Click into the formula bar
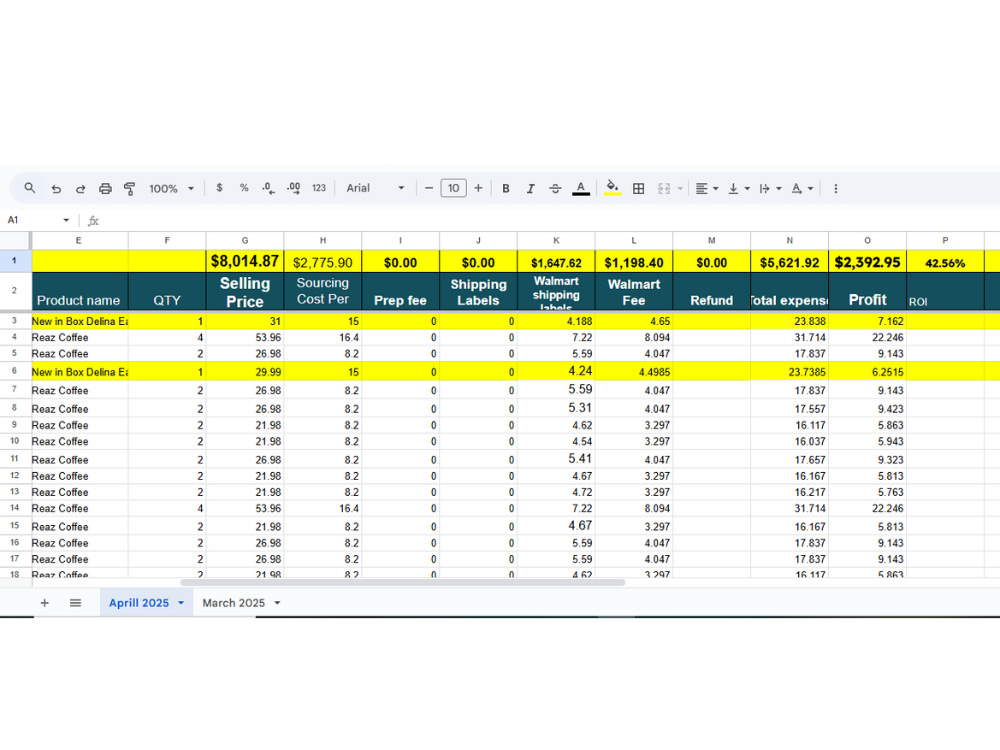Screen dimensions: 1000x750 [548, 221]
